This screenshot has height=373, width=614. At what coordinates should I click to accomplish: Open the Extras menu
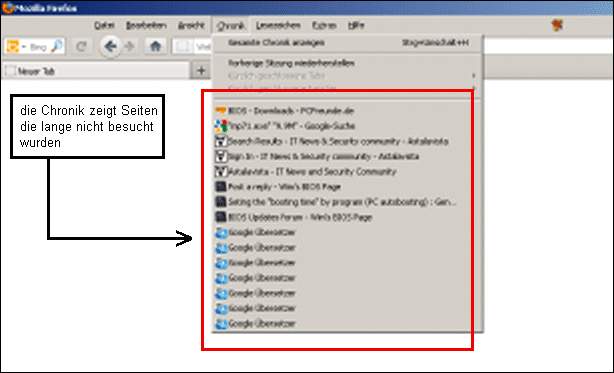tap(324, 26)
